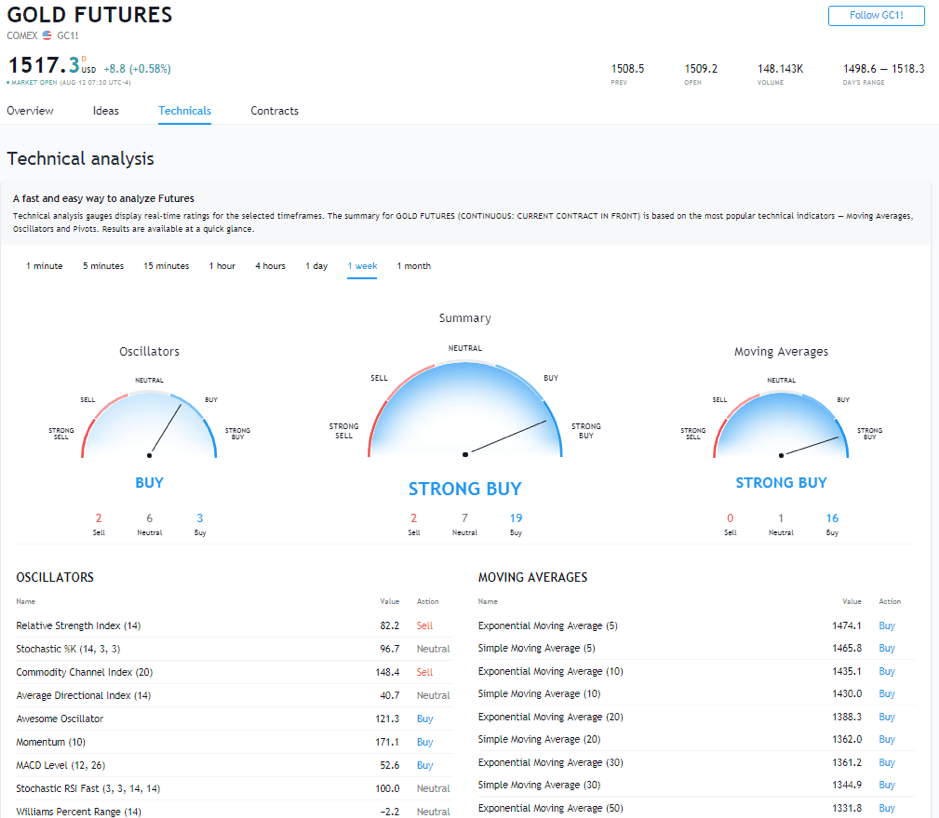Pick the 4 hours timeframe
939x818 pixels.
coord(270,266)
